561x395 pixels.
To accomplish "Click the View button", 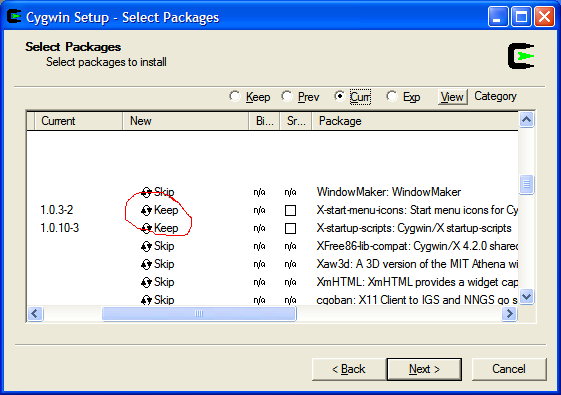I will pyautogui.click(x=452, y=97).
